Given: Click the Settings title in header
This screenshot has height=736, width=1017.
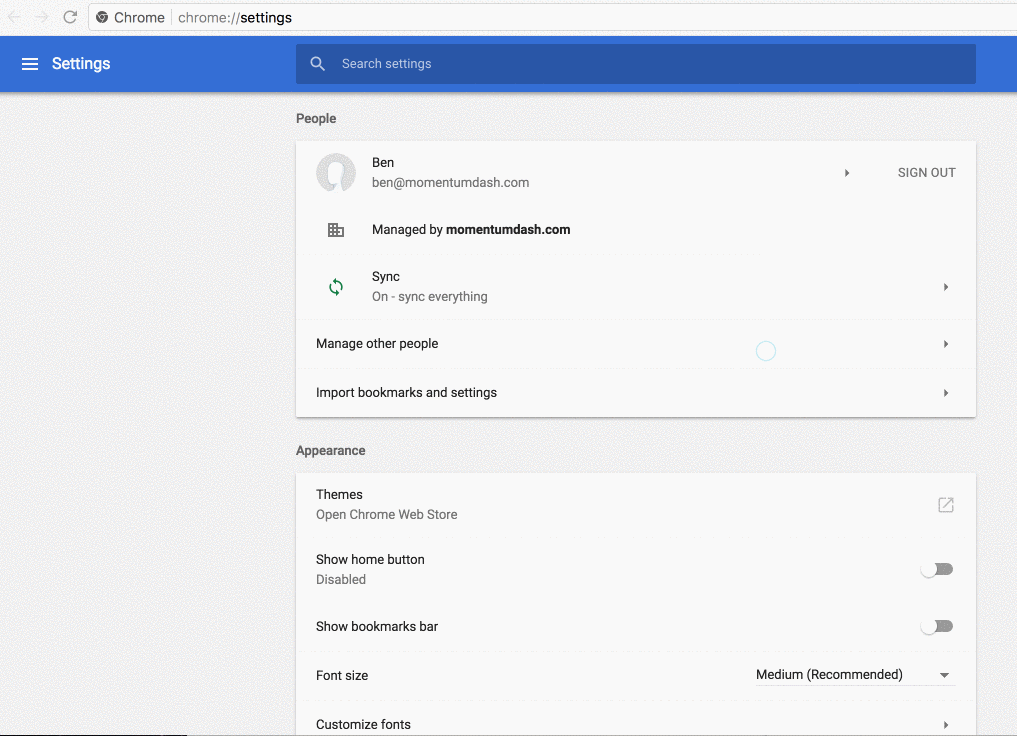Looking at the screenshot, I should (81, 64).
